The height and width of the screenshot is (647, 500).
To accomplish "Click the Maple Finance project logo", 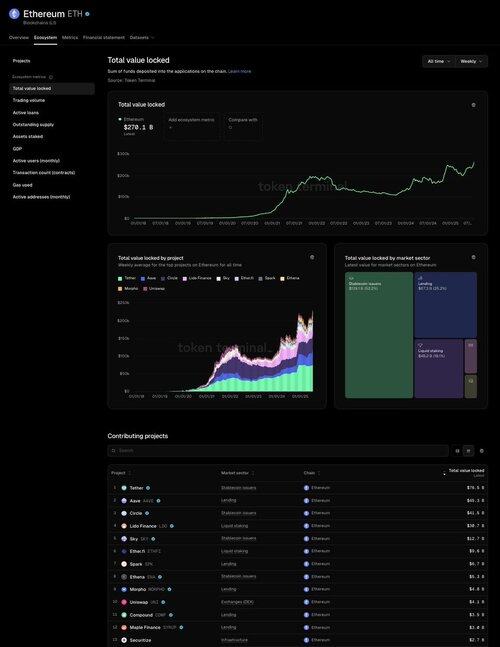I will [x=124, y=628].
